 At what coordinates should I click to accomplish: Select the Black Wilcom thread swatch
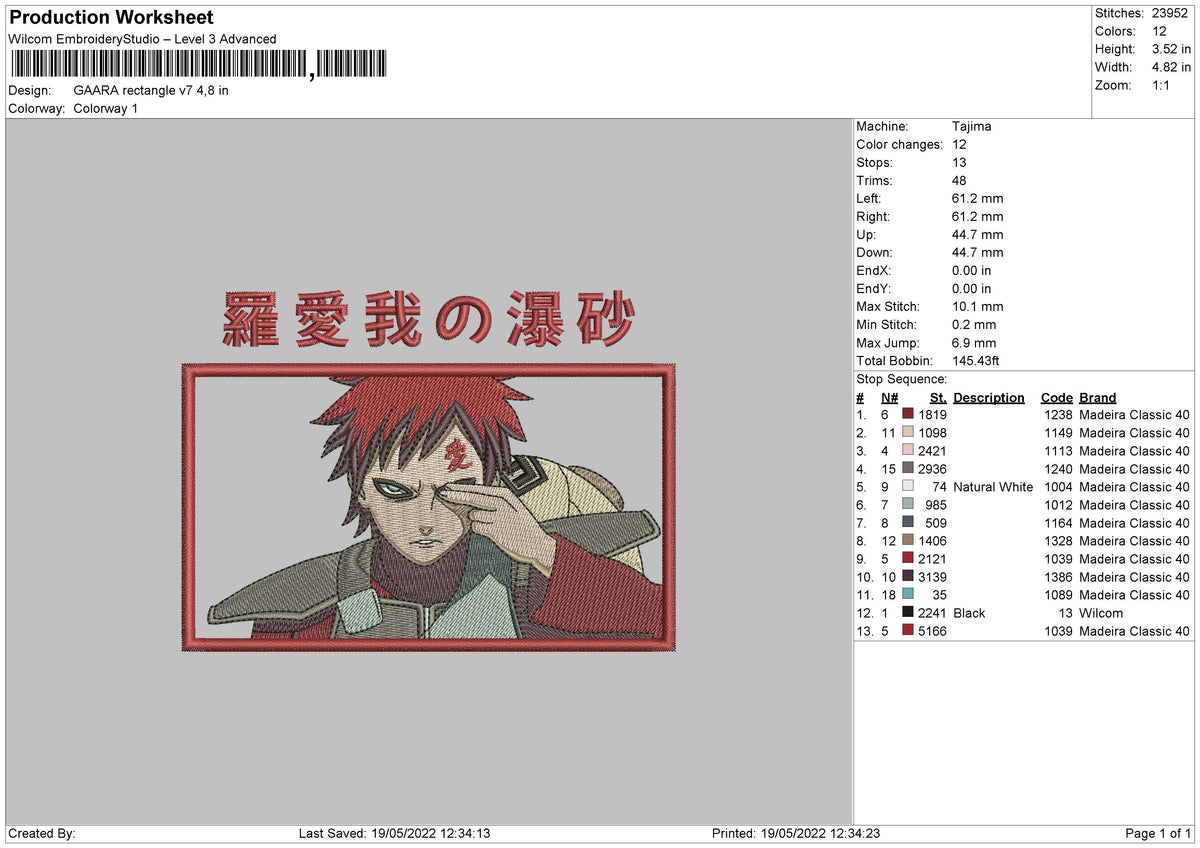click(906, 613)
